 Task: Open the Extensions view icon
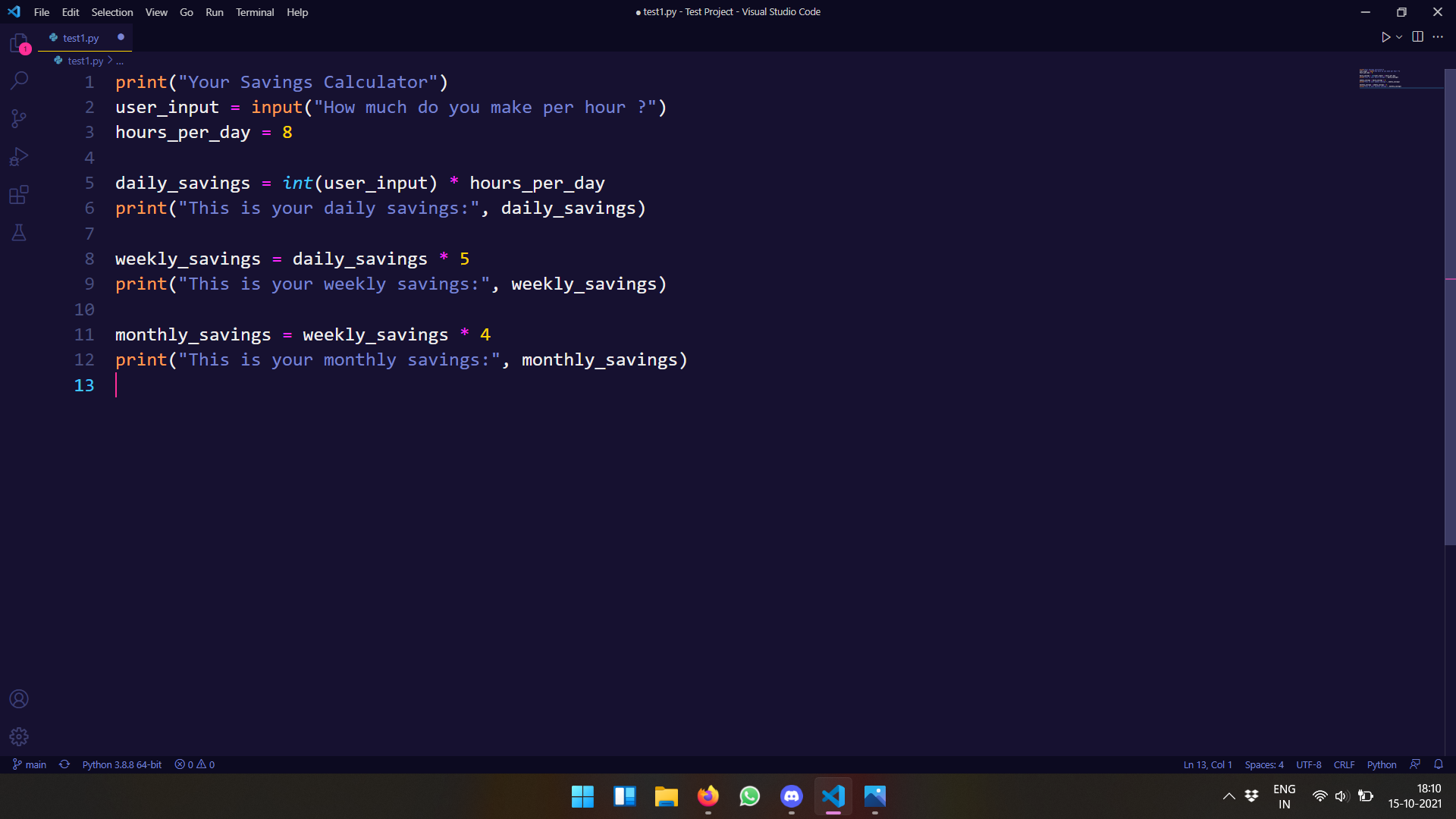pyautogui.click(x=19, y=195)
